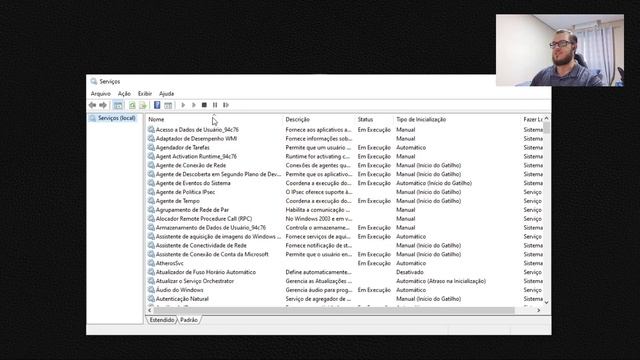Select Serviços (local) in the tree
640x360 pixels.
click(117, 118)
